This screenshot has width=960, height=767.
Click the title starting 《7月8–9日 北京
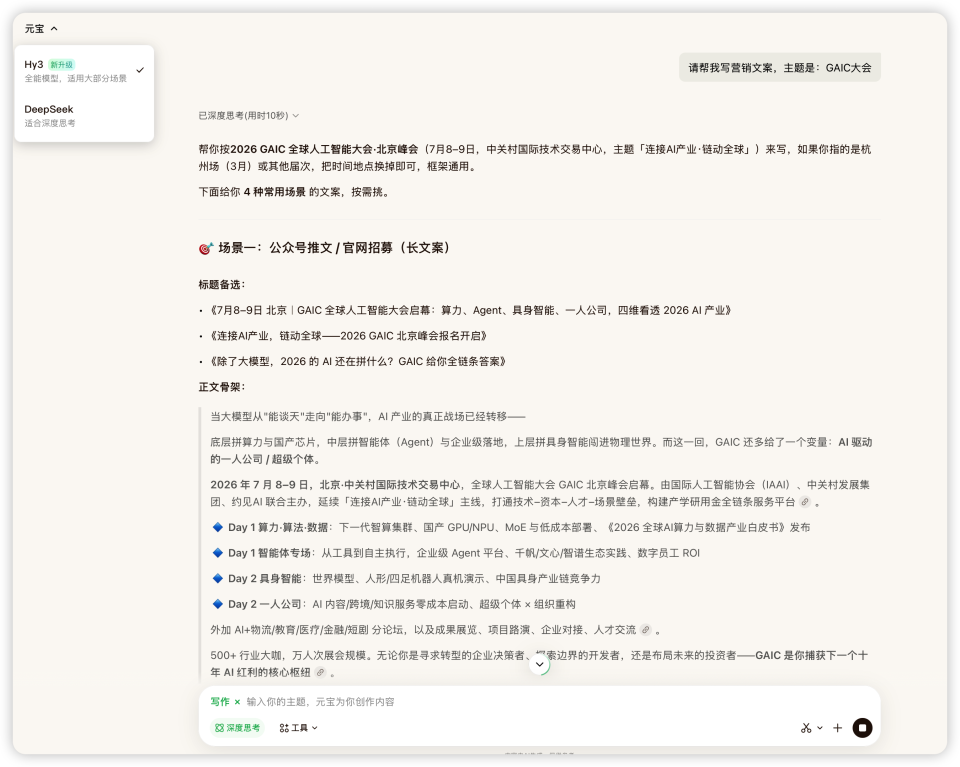(470, 310)
